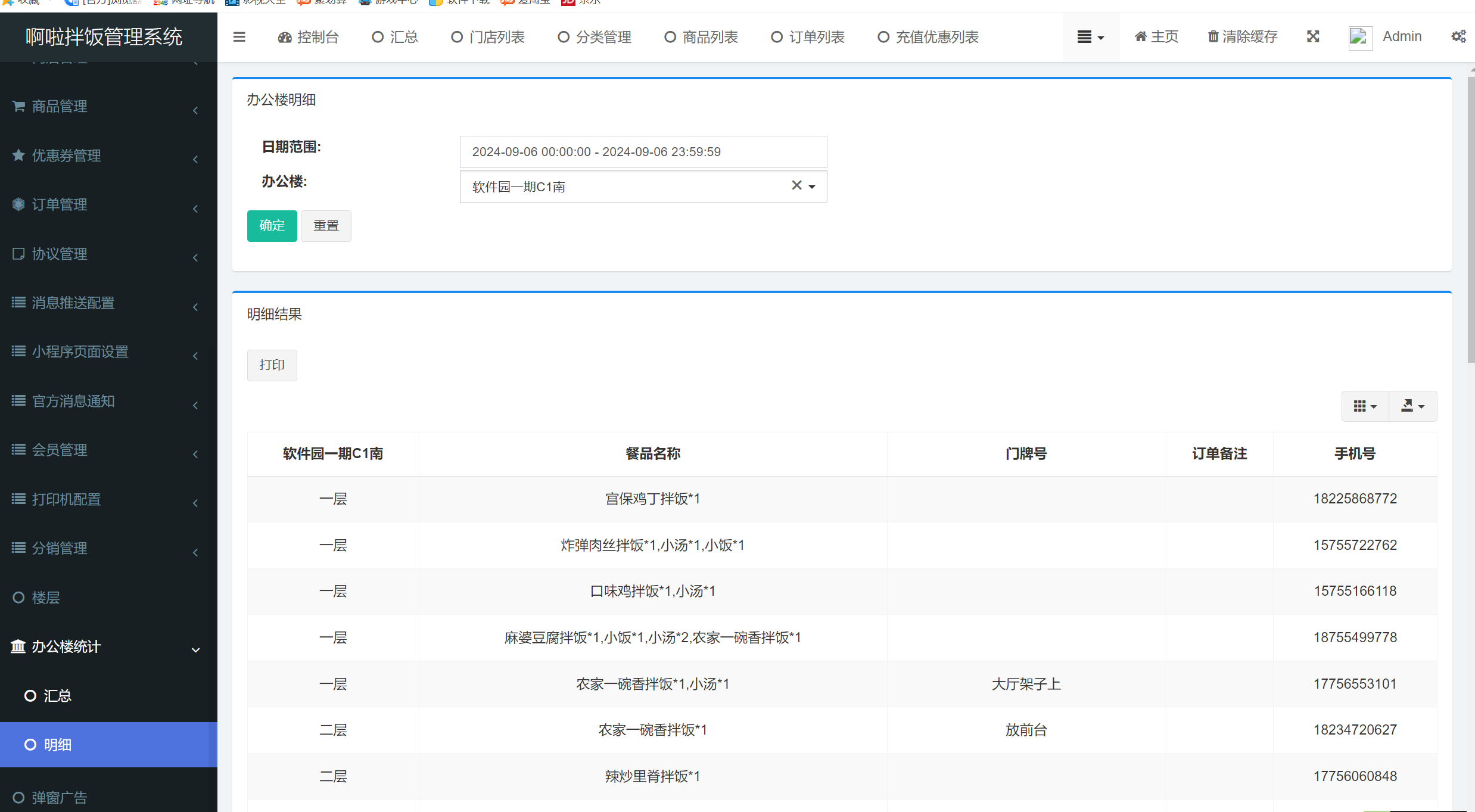Click the 办公楼统计 building icon

(18, 646)
